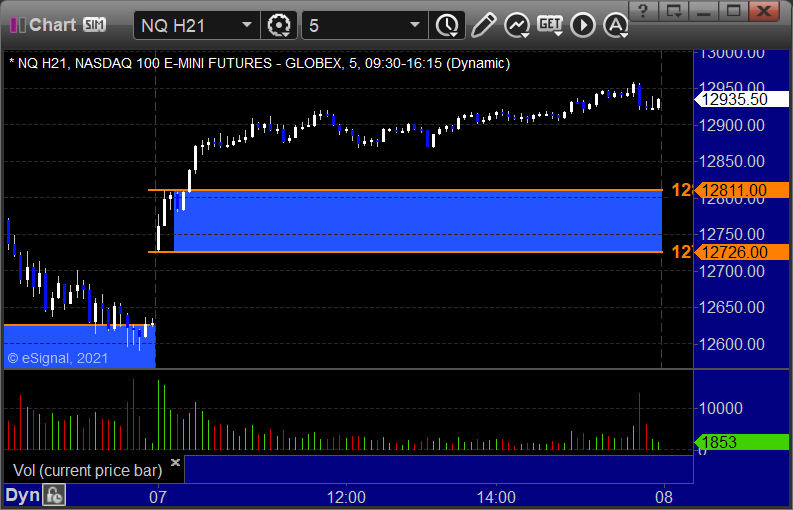Screen dimensions: 793x510
Task: Open the studies chart-line menu
Action: click(x=517, y=25)
